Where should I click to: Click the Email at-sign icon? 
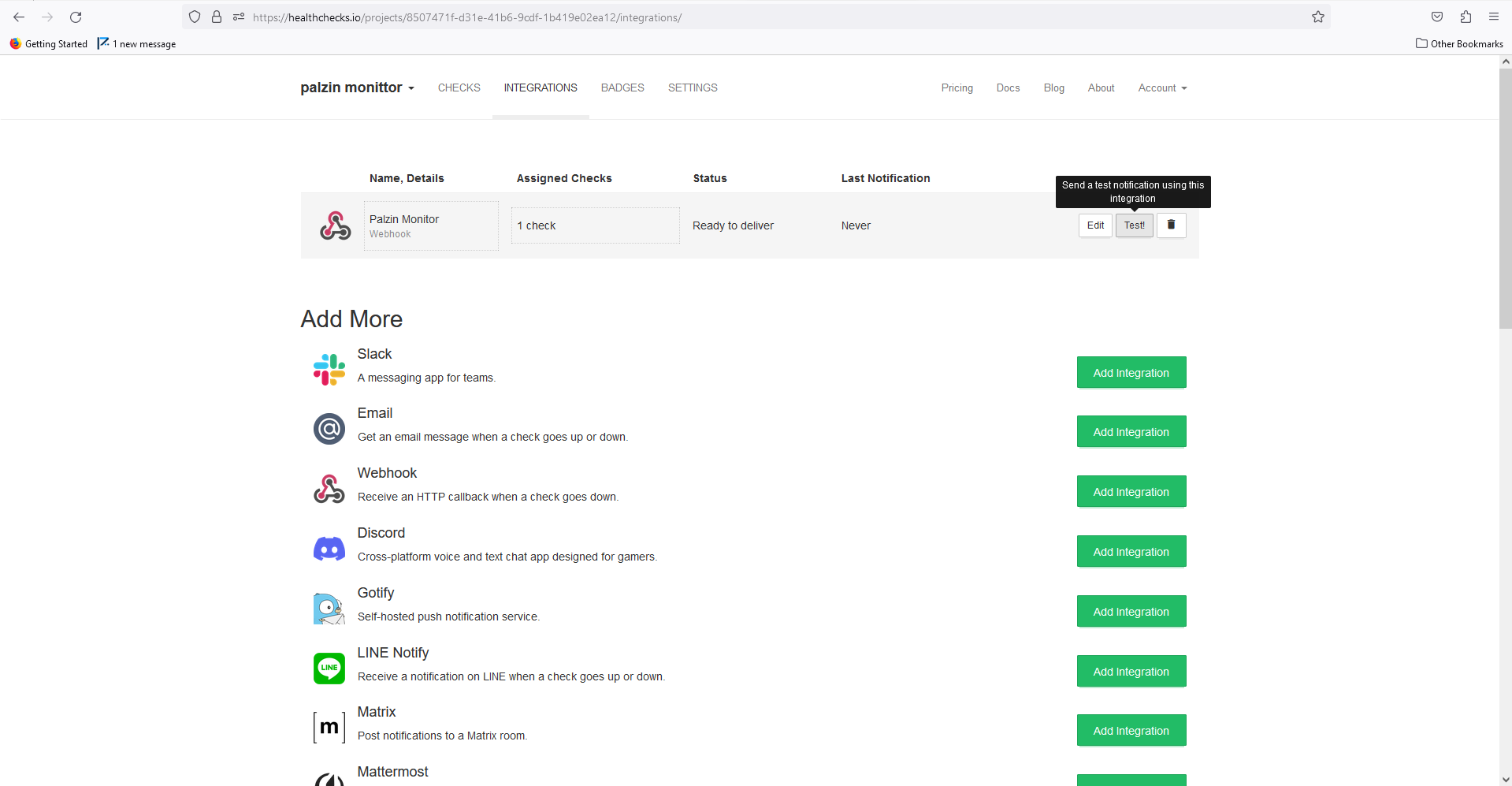pos(329,429)
